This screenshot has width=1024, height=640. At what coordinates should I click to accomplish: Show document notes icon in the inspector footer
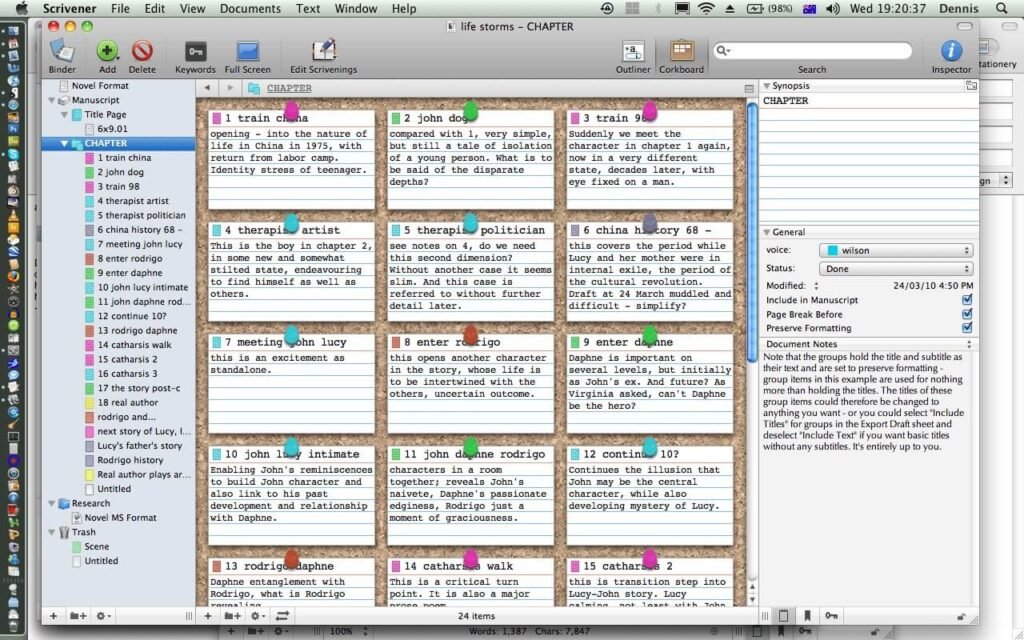pos(783,615)
